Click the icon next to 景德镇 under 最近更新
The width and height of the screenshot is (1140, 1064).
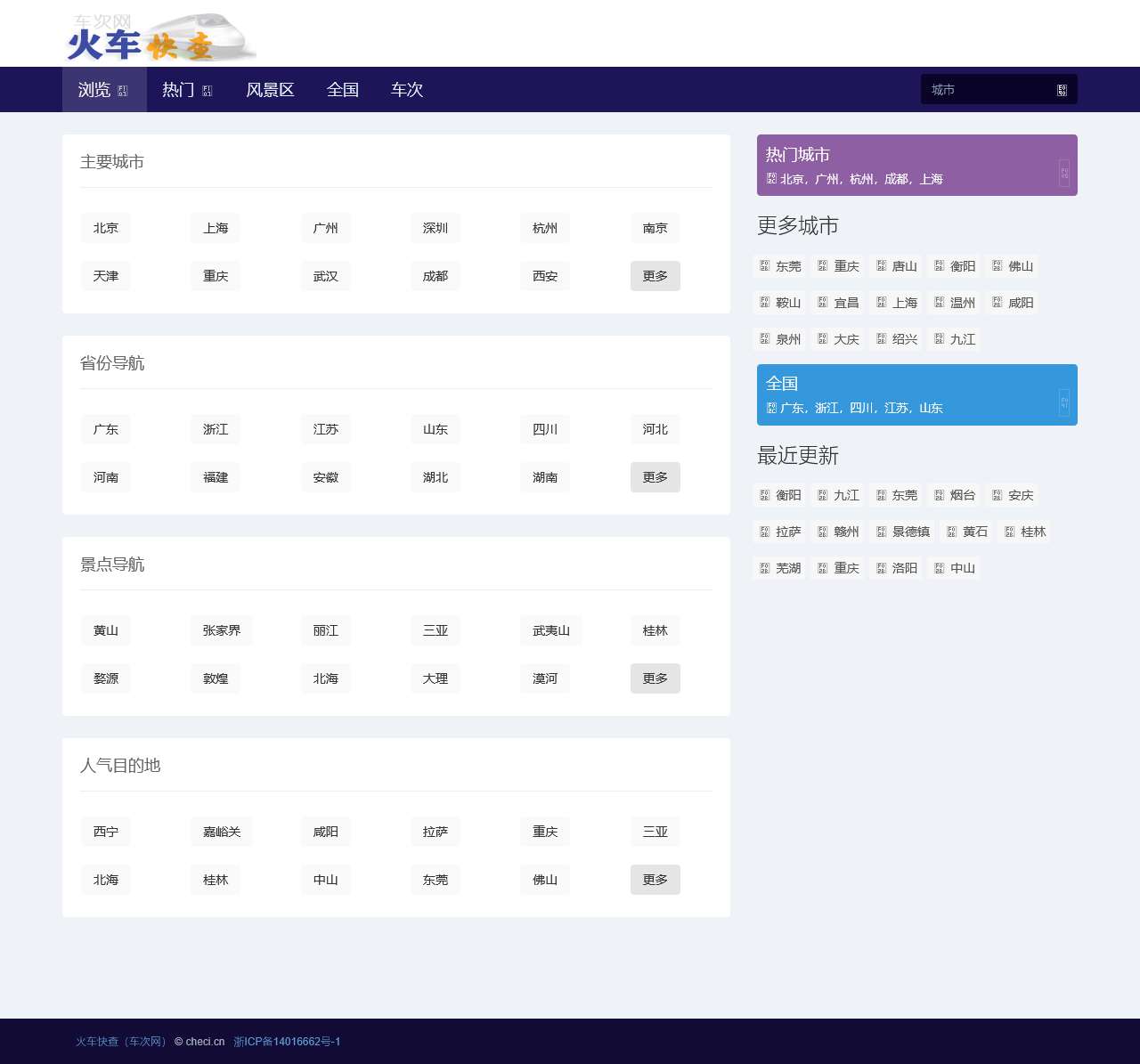coord(881,532)
